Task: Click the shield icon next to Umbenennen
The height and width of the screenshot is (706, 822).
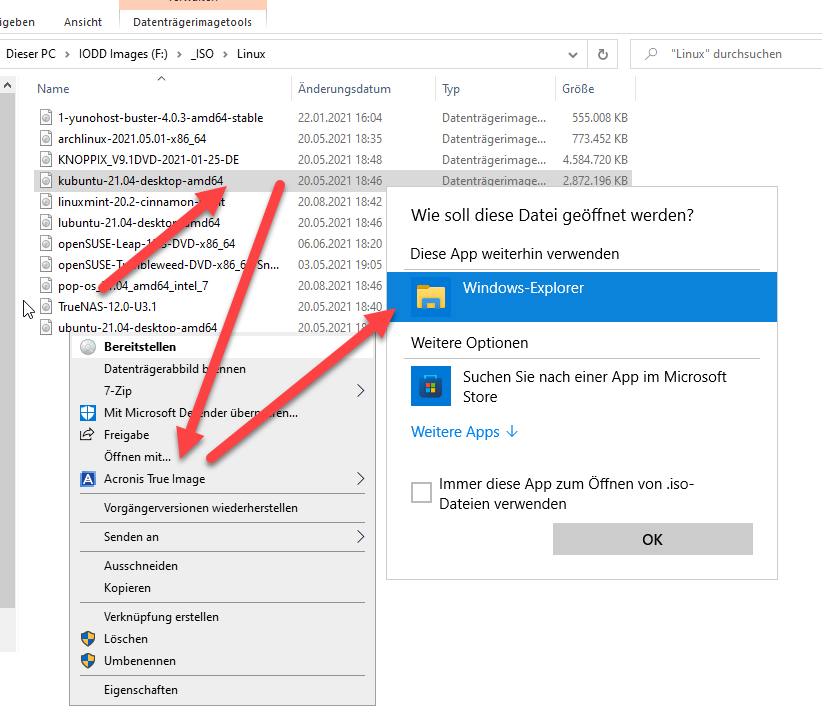Action: (x=88, y=660)
